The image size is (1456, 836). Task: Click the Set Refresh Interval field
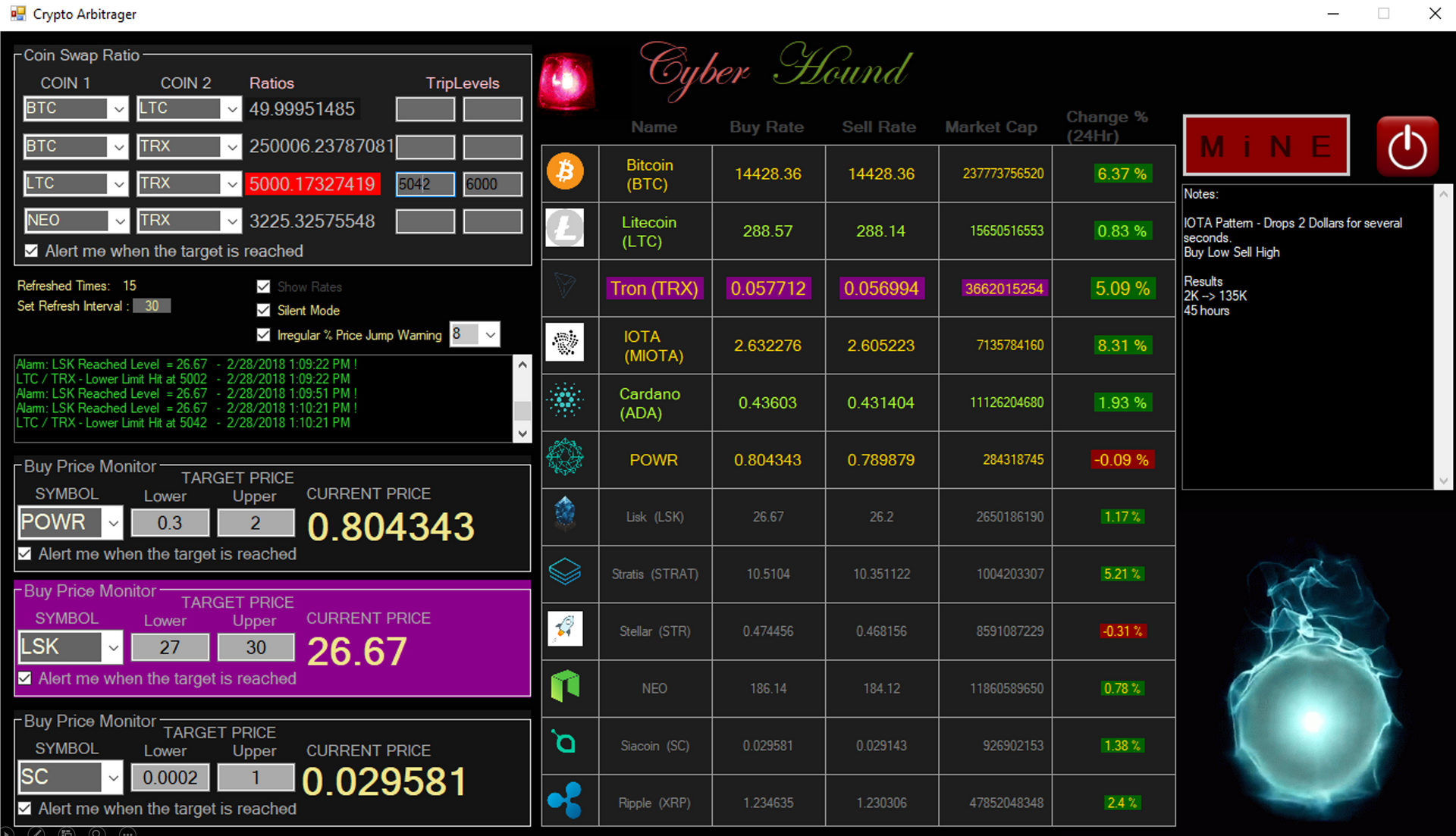coord(152,306)
